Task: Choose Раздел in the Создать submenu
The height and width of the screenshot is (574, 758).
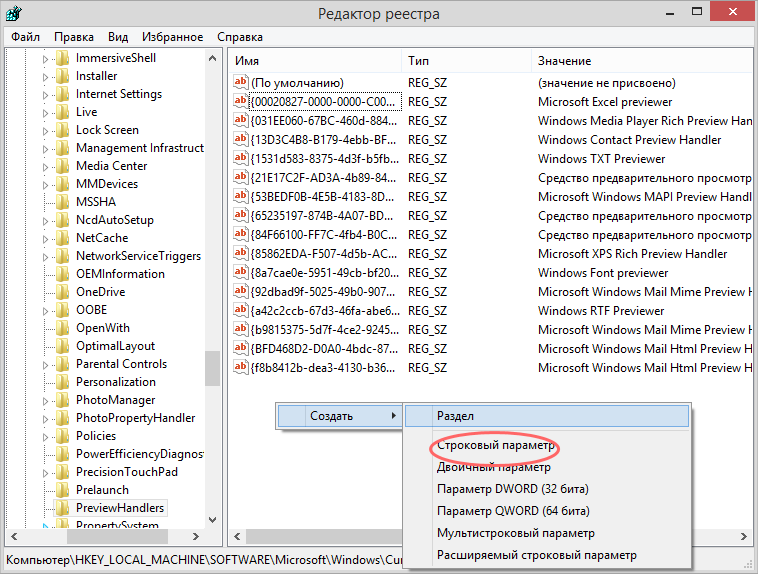Action: coord(547,416)
